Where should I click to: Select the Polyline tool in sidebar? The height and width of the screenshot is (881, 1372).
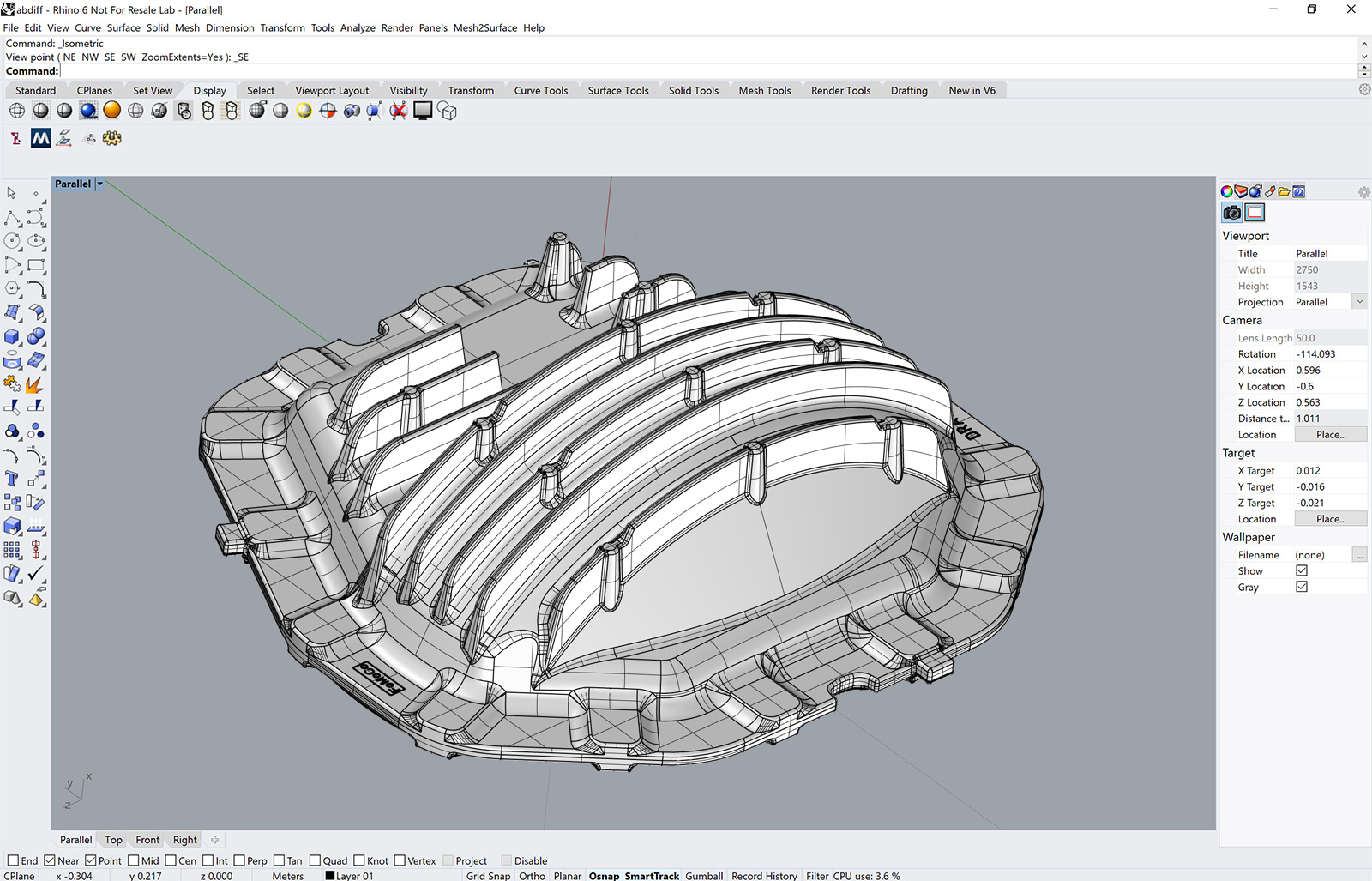[12, 218]
